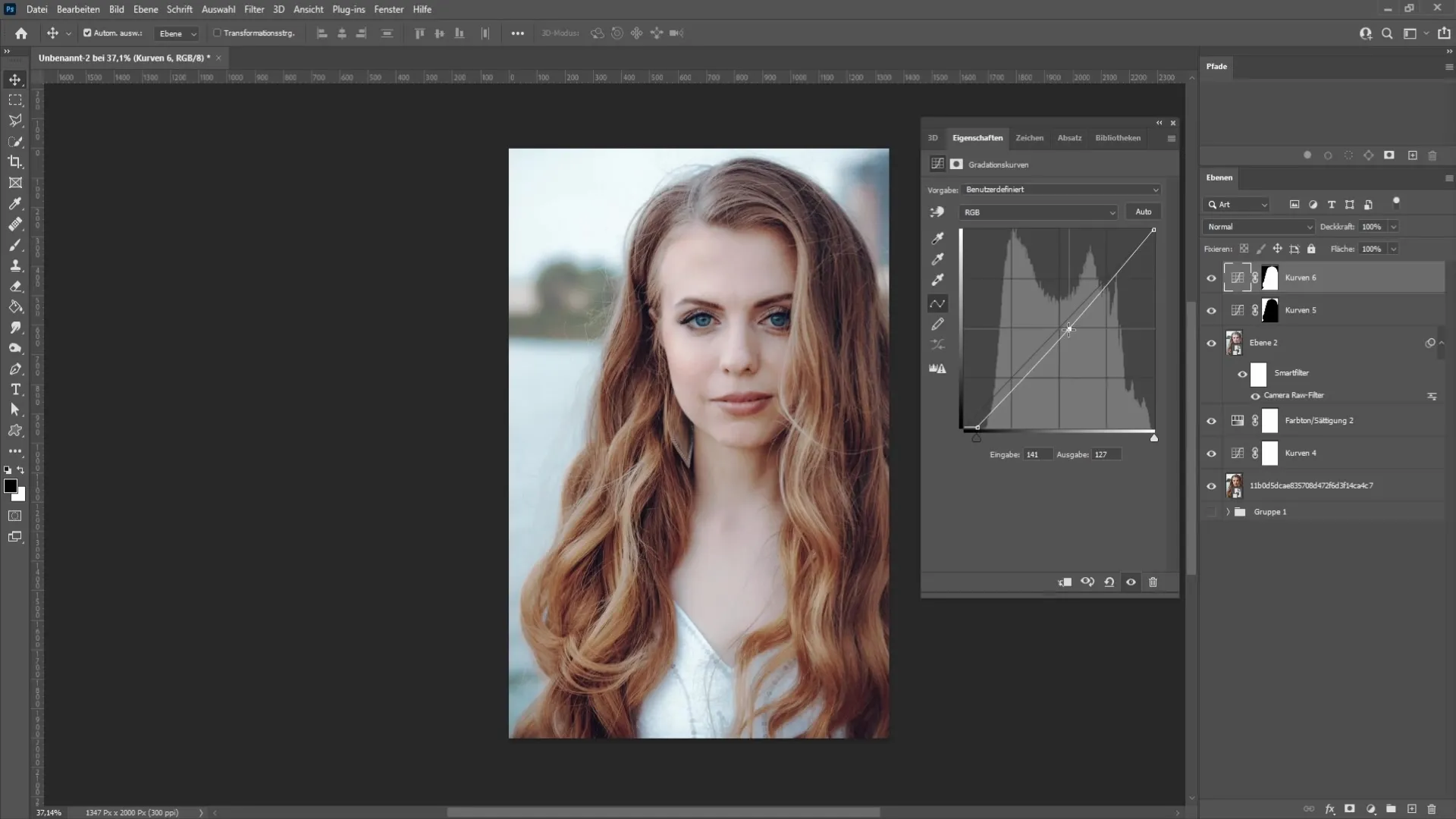The height and width of the screenshot is (819, 1456).
Task: Drag the midtone point on Curves
Action: click(1069, 330)
